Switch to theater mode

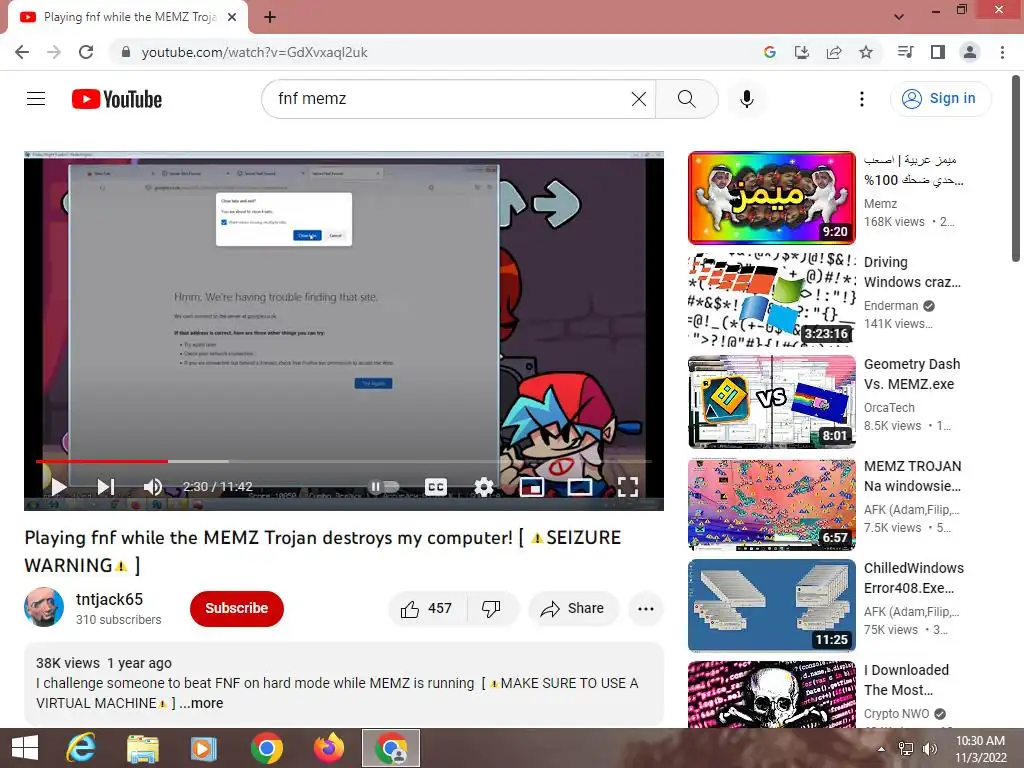[579, 487]
